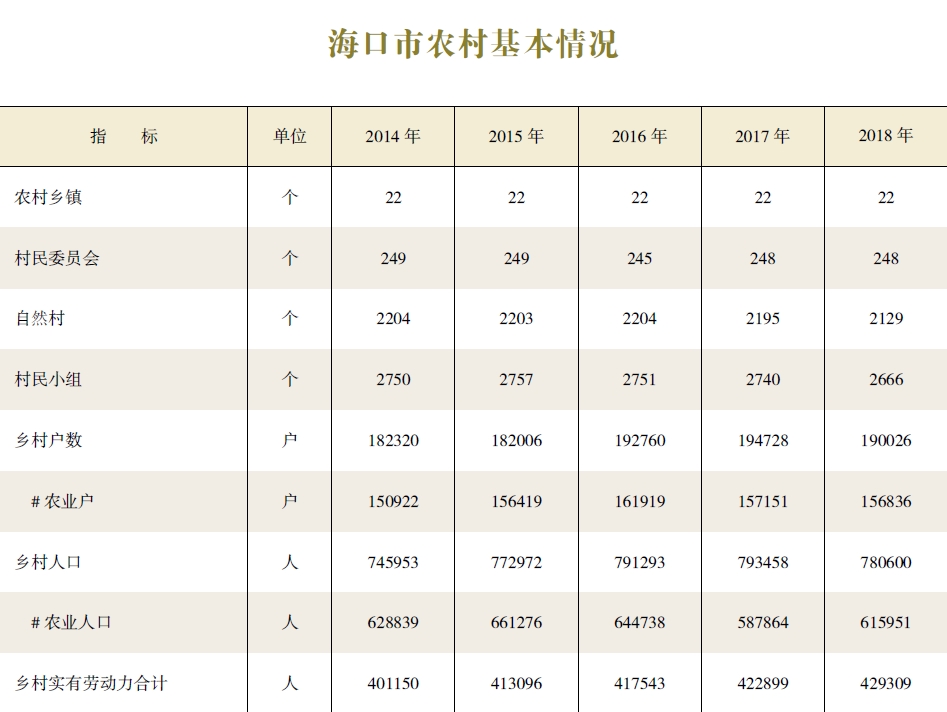Select the 2015 年 column header

516,136
